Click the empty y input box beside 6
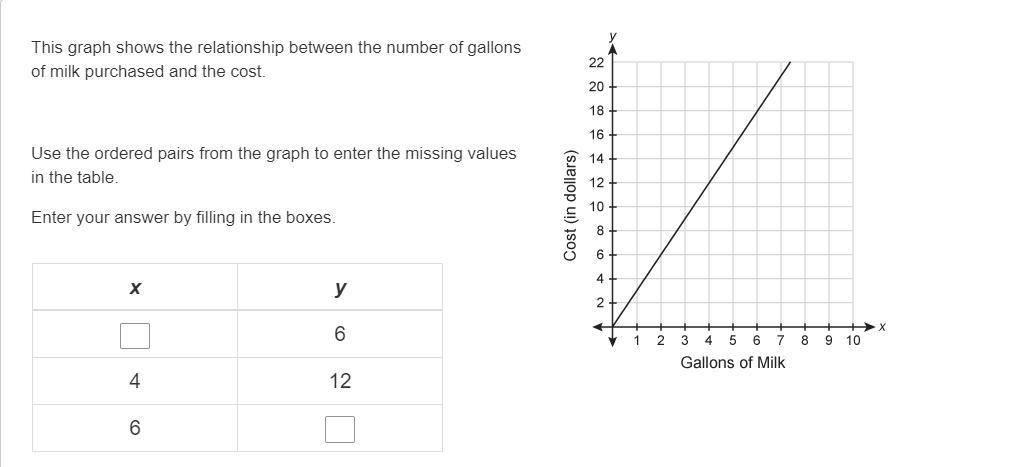 tap(340, 429)
